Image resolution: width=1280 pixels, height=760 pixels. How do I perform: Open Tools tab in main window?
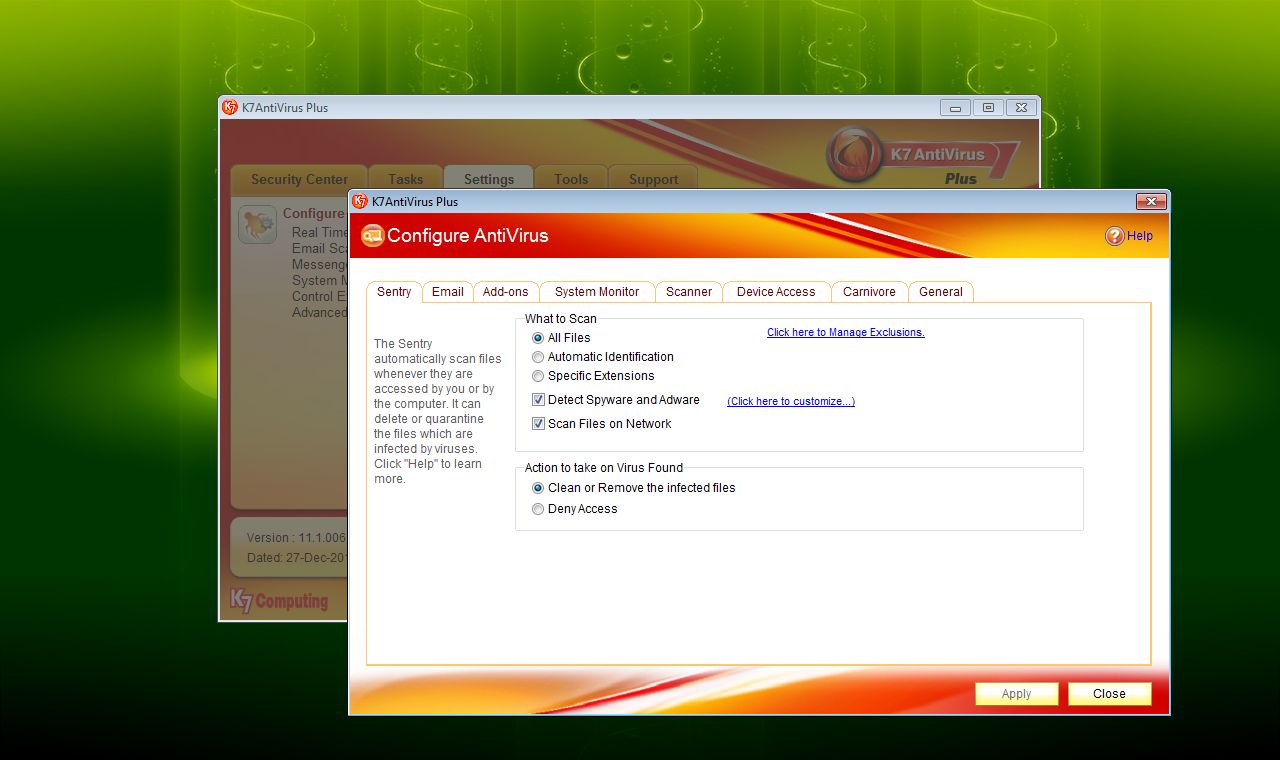(571, 179)
